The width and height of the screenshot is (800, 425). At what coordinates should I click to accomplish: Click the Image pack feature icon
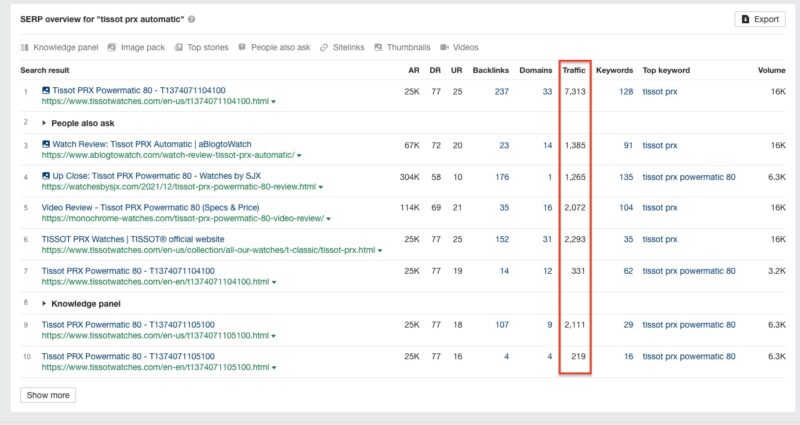[x=112, y=47]
